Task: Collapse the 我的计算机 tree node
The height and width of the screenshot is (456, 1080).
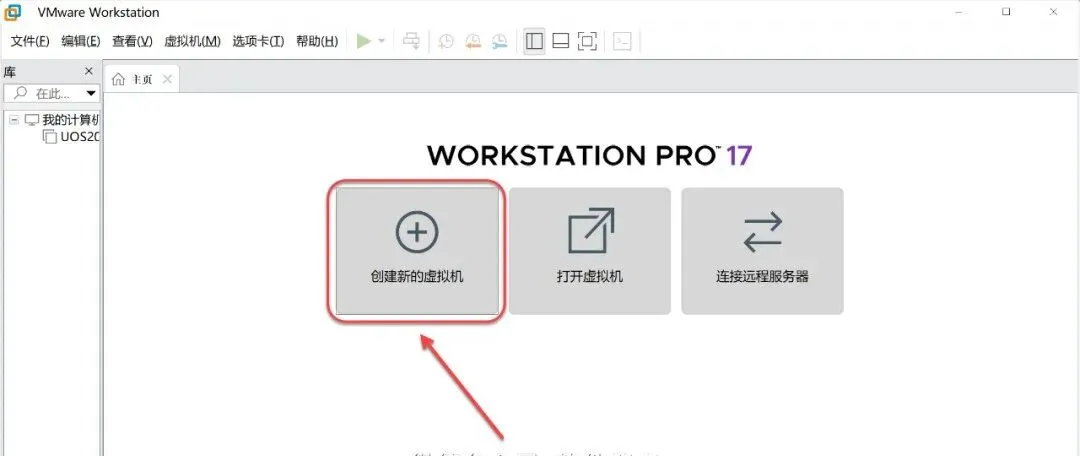Action: coord(14,120)
